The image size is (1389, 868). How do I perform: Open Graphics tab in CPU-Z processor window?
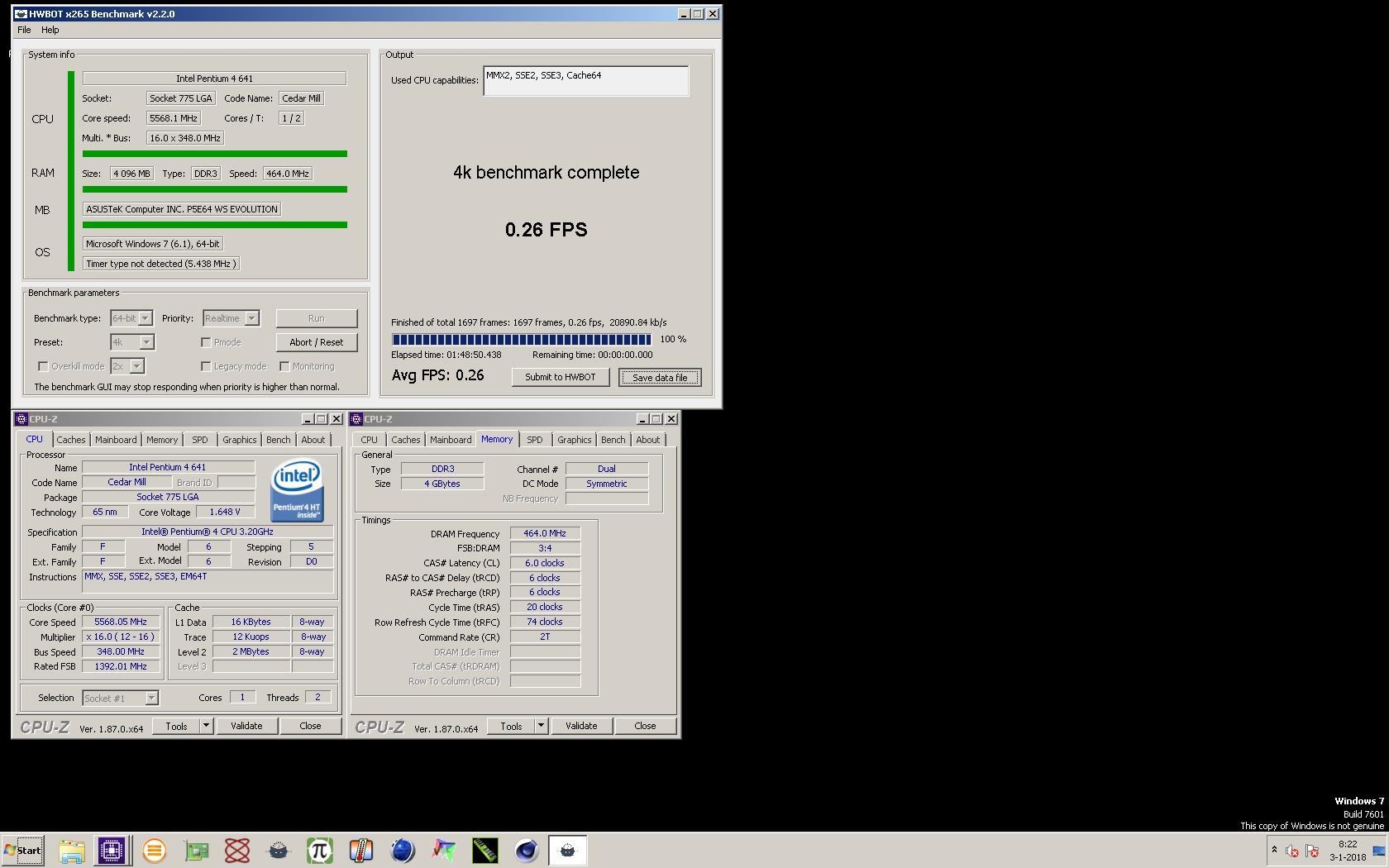click(x=240, y=440)
